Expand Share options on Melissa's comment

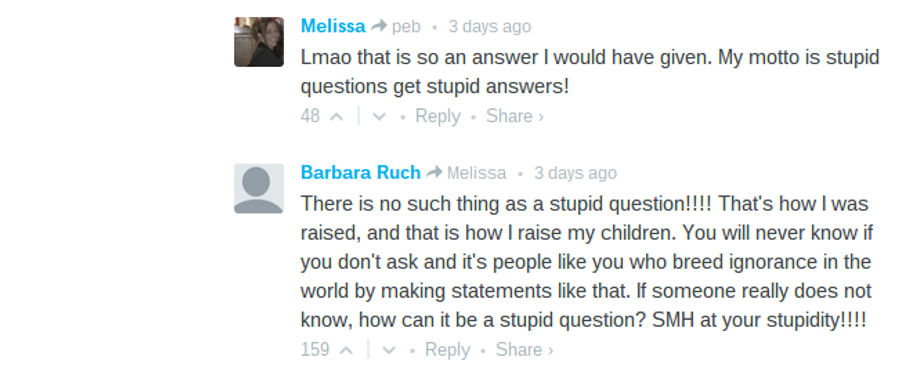(515, 116)
